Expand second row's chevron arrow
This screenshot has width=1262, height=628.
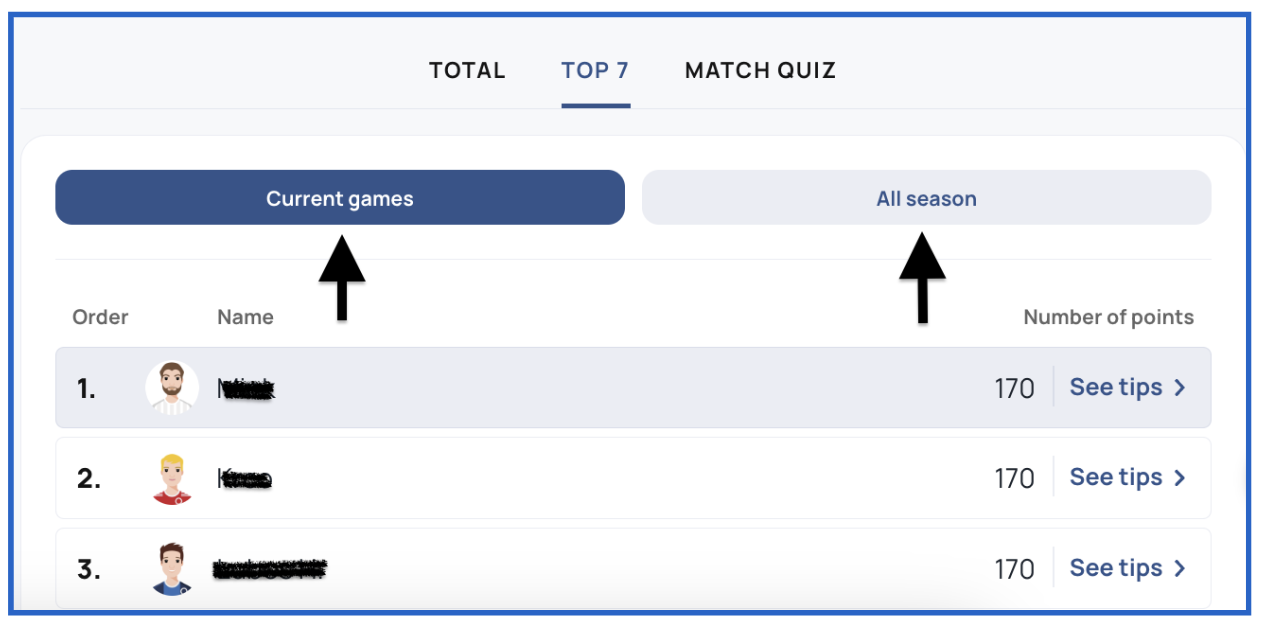1180,478
